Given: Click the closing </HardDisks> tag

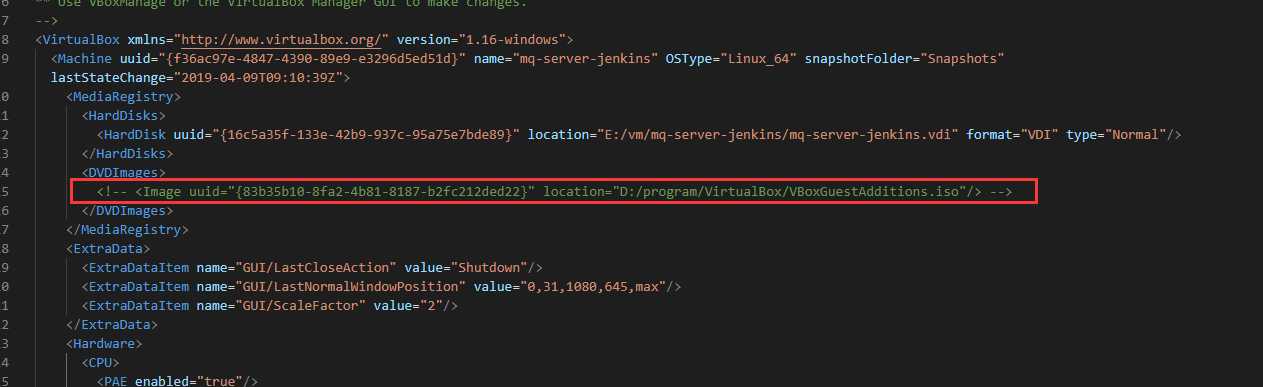Looking at the screenshot, I should pyautogui.click(x=127, y=154).
